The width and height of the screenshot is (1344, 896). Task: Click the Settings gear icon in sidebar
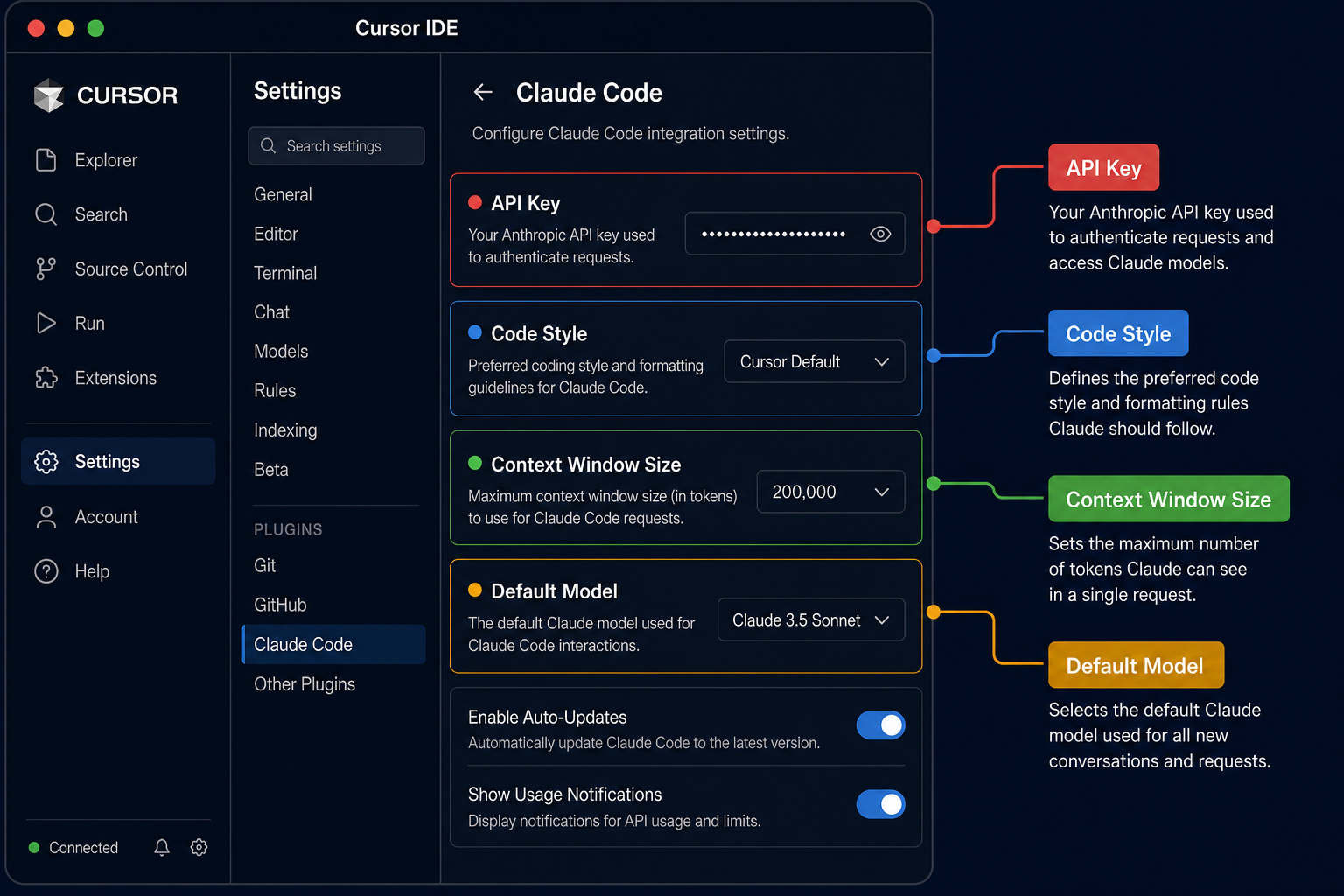point(45,462)
